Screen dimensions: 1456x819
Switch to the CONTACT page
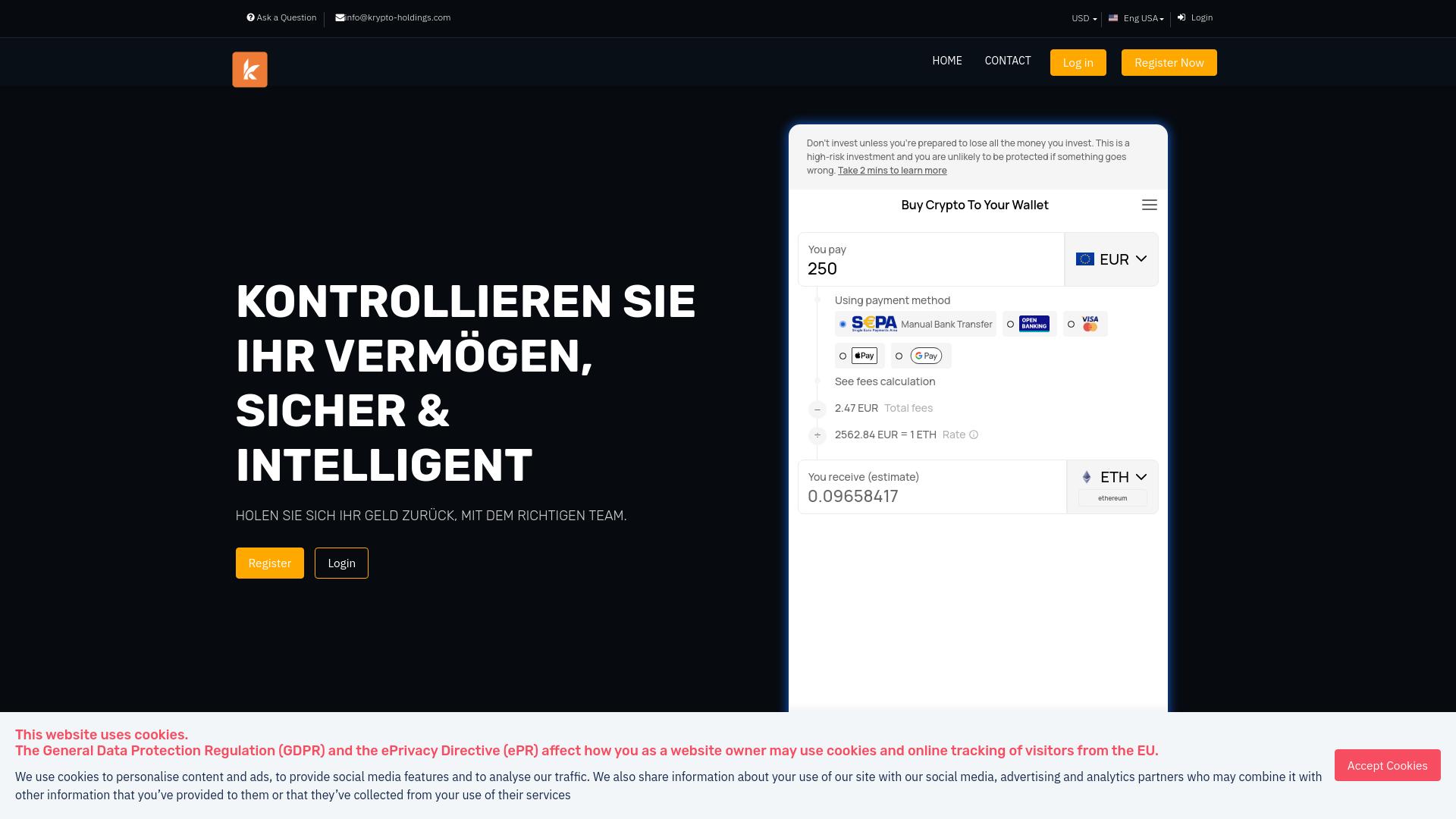click(1008, 61)
